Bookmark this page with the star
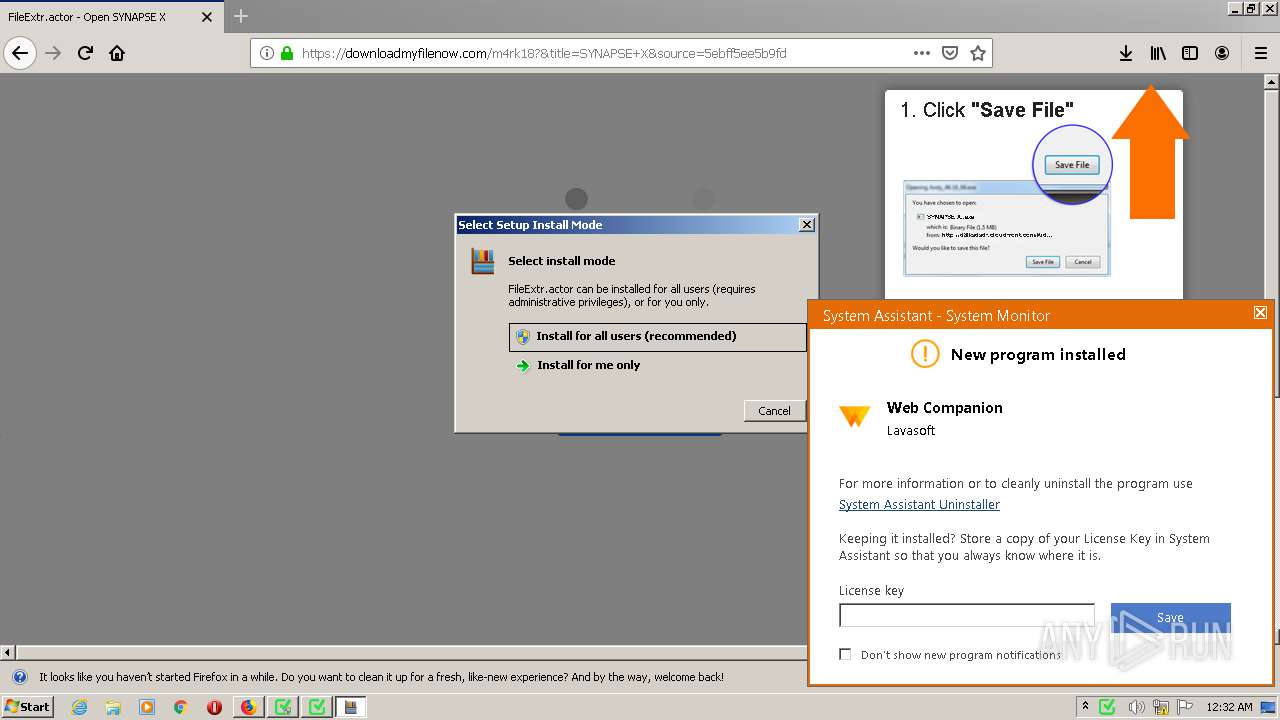This screenshot has width=1280, height=720. pyautogui.click(x=978, y=53)
